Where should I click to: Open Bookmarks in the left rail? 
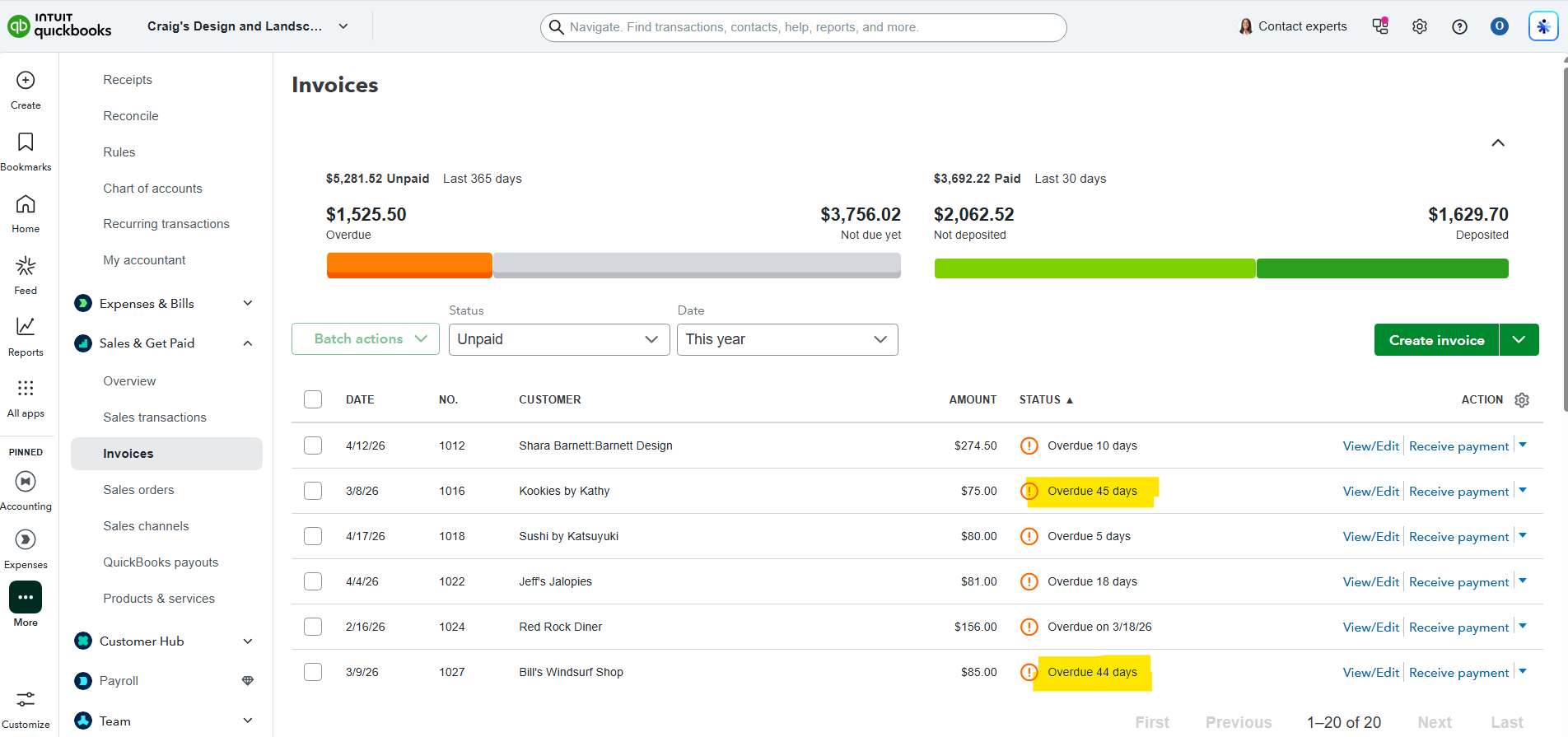point(26,142)
